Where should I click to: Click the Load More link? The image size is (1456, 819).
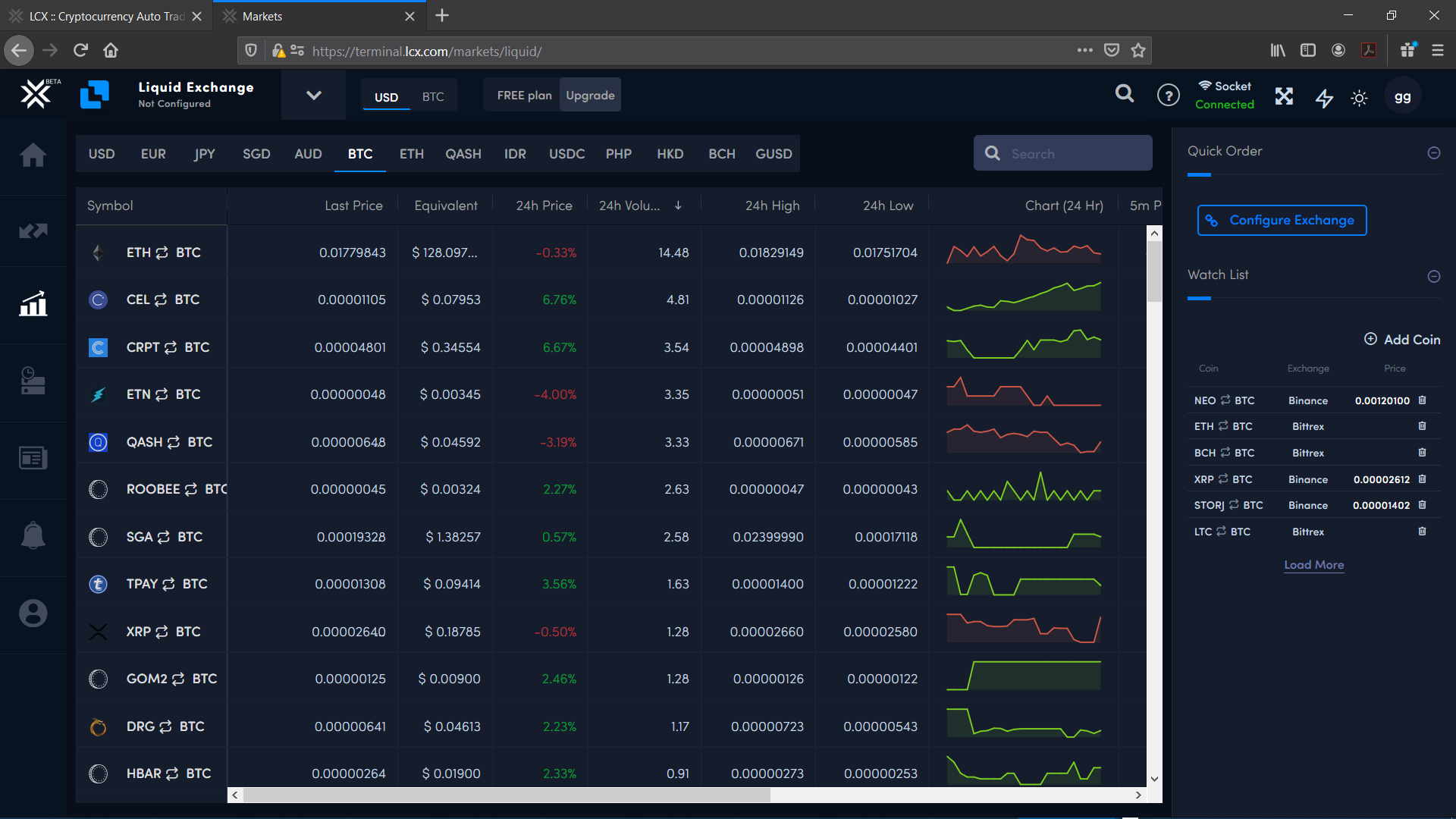(x=1313, y=565)
